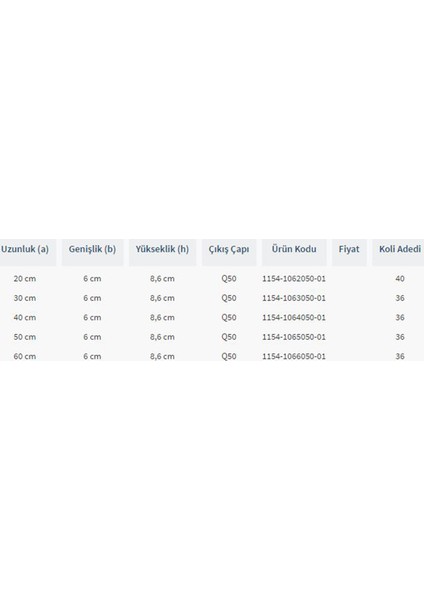This screenshot has width=424, height=600.
Task: Click the Q50 cell in first row
Action: (229, 279)
